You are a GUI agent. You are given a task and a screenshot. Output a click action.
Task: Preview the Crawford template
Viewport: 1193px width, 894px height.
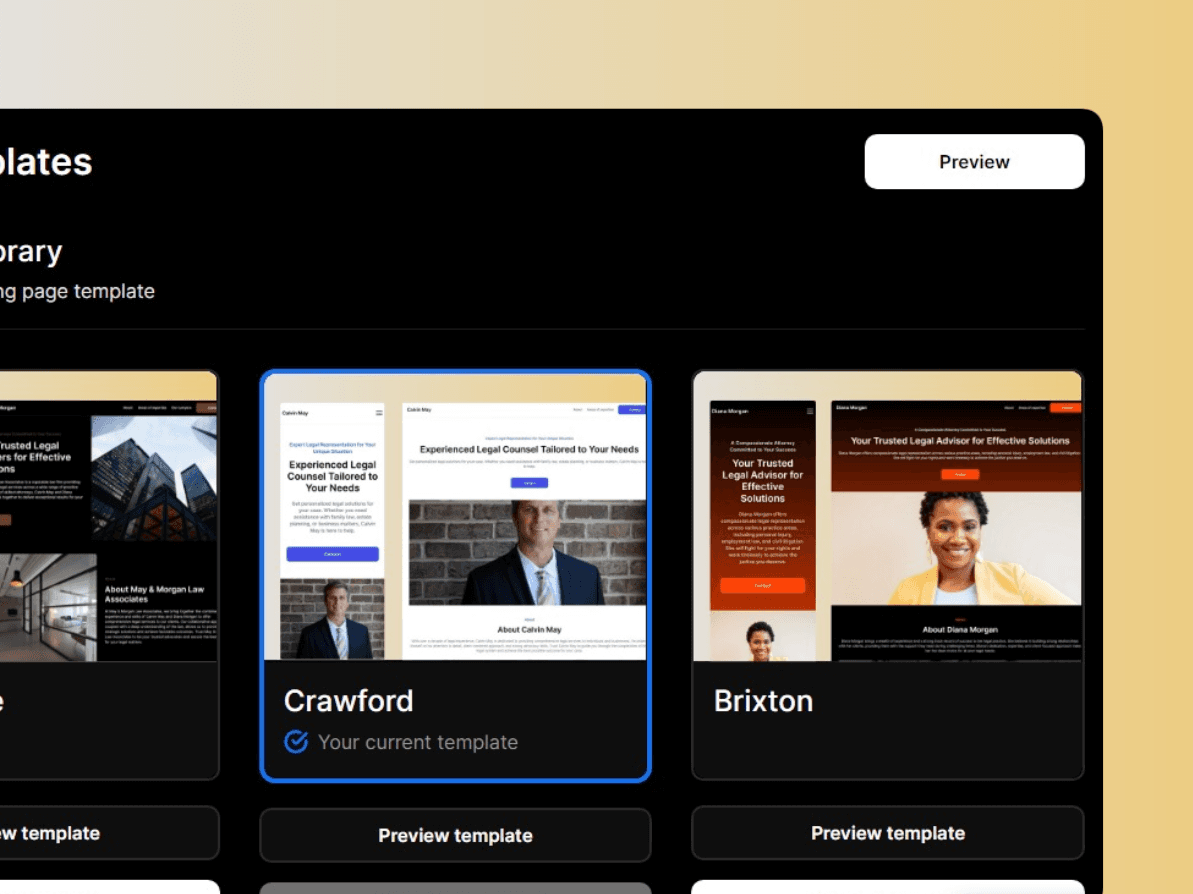tap(455, 835)
